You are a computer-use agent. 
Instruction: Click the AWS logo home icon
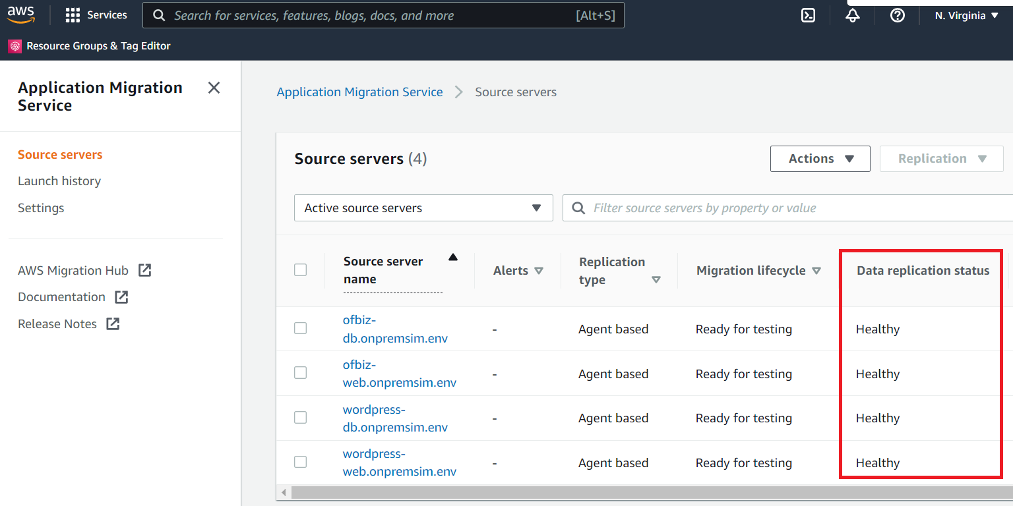21,15
